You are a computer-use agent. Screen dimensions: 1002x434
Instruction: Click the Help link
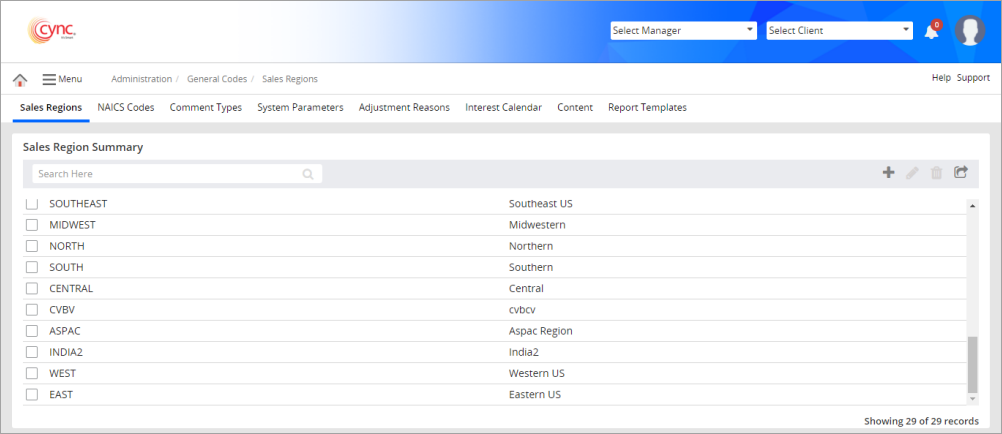click(x=941, y=78)
